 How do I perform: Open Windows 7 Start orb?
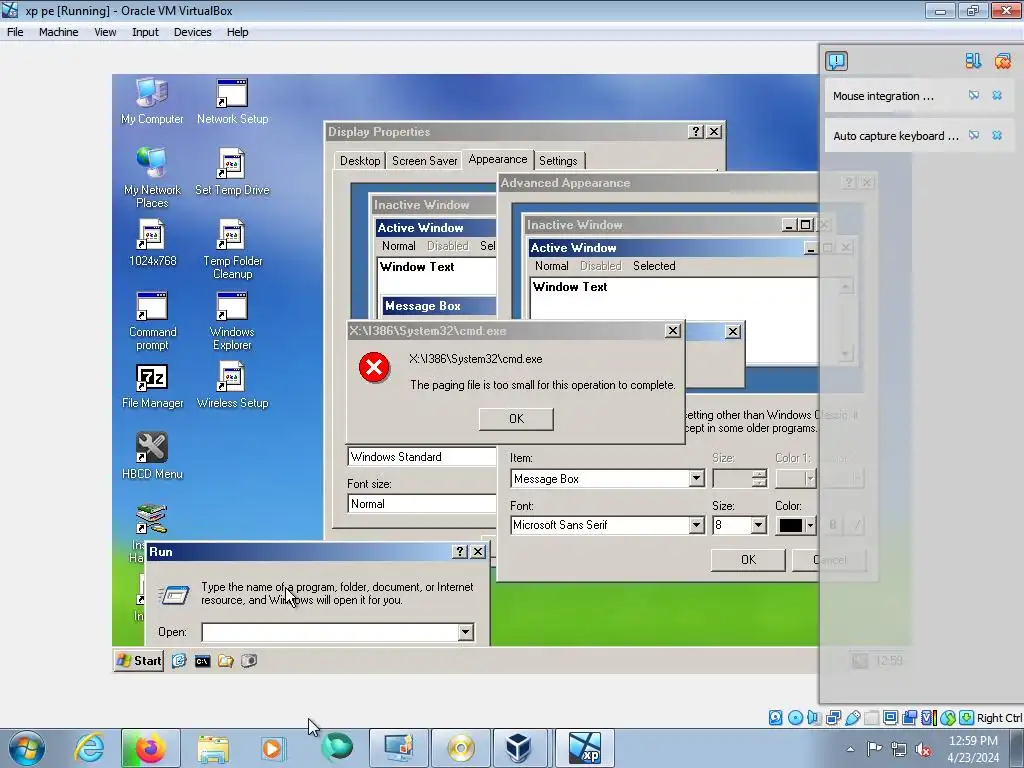coord(27,748)
